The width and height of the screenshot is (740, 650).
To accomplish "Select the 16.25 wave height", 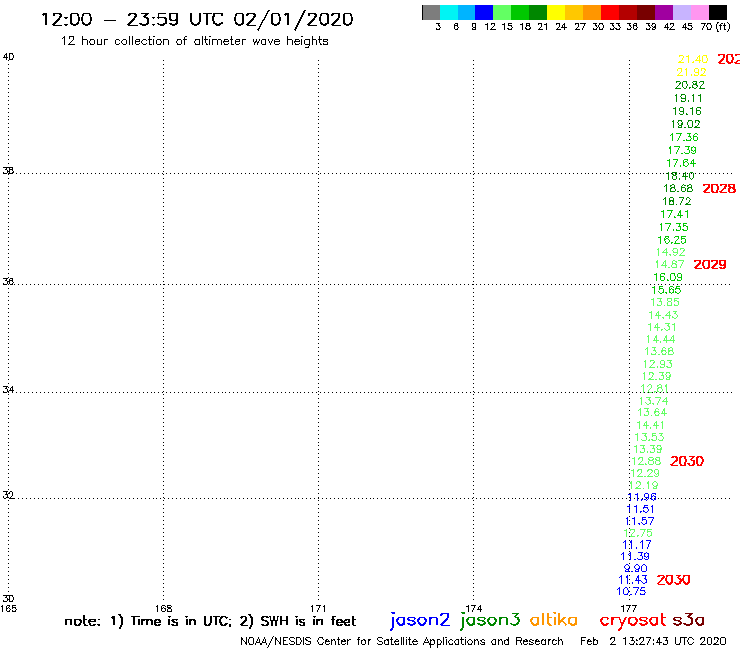I will (672, 240).
